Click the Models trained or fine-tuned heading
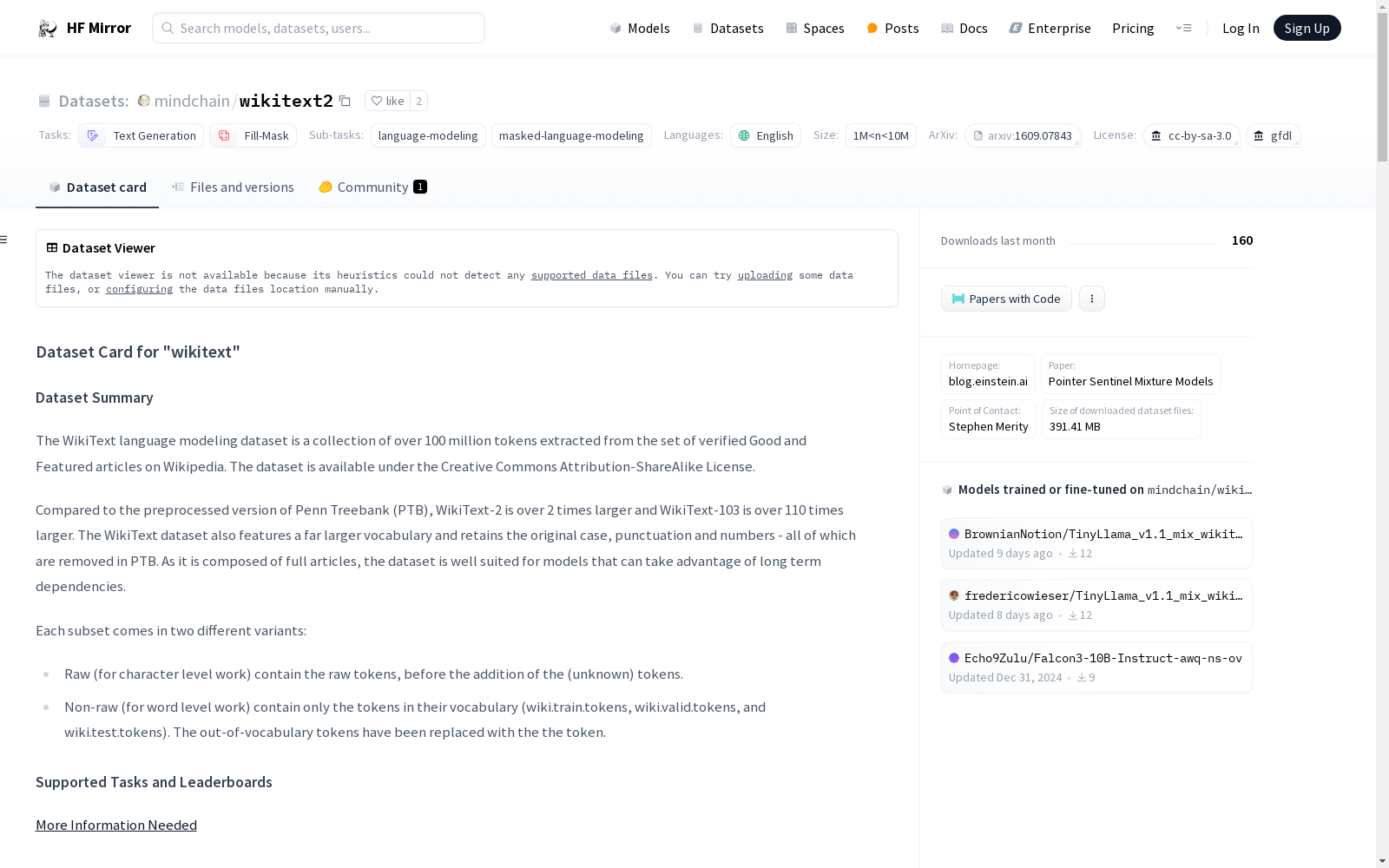 pyautogui.click(x=1096, y=490)
